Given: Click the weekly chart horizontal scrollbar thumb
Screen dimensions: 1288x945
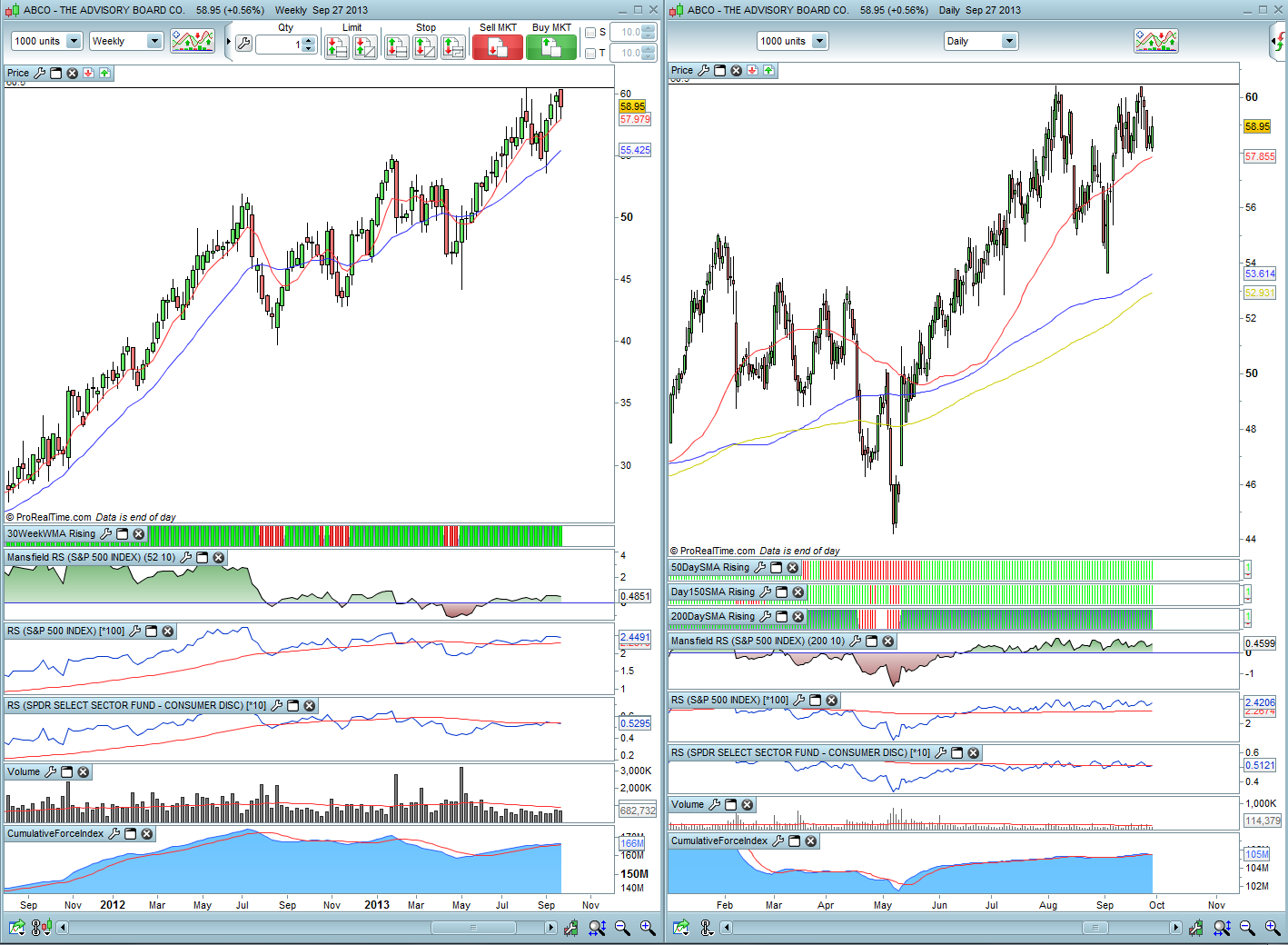Looking at the screenshot, I should coord(472,928).
